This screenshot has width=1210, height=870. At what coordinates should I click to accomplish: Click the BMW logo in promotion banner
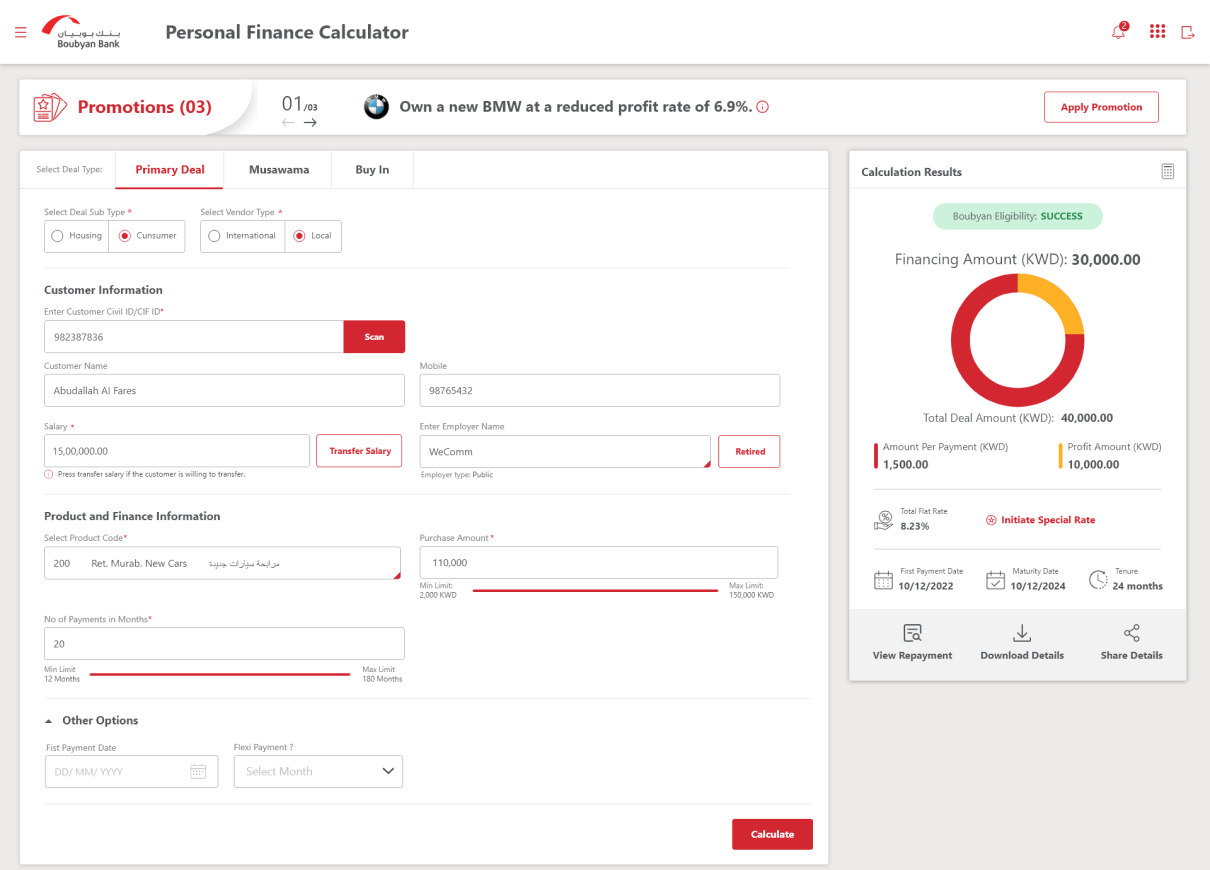point(376,107)
